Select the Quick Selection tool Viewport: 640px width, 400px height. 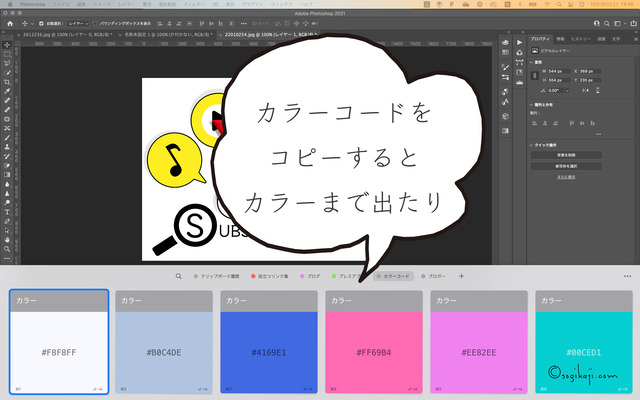click(7, 73)
